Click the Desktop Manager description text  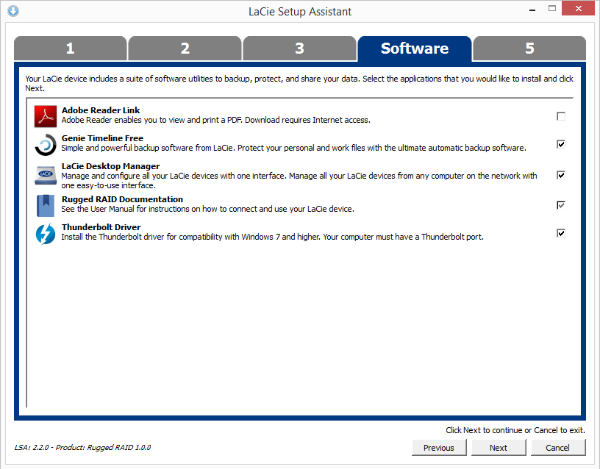(x=299, y=181)
